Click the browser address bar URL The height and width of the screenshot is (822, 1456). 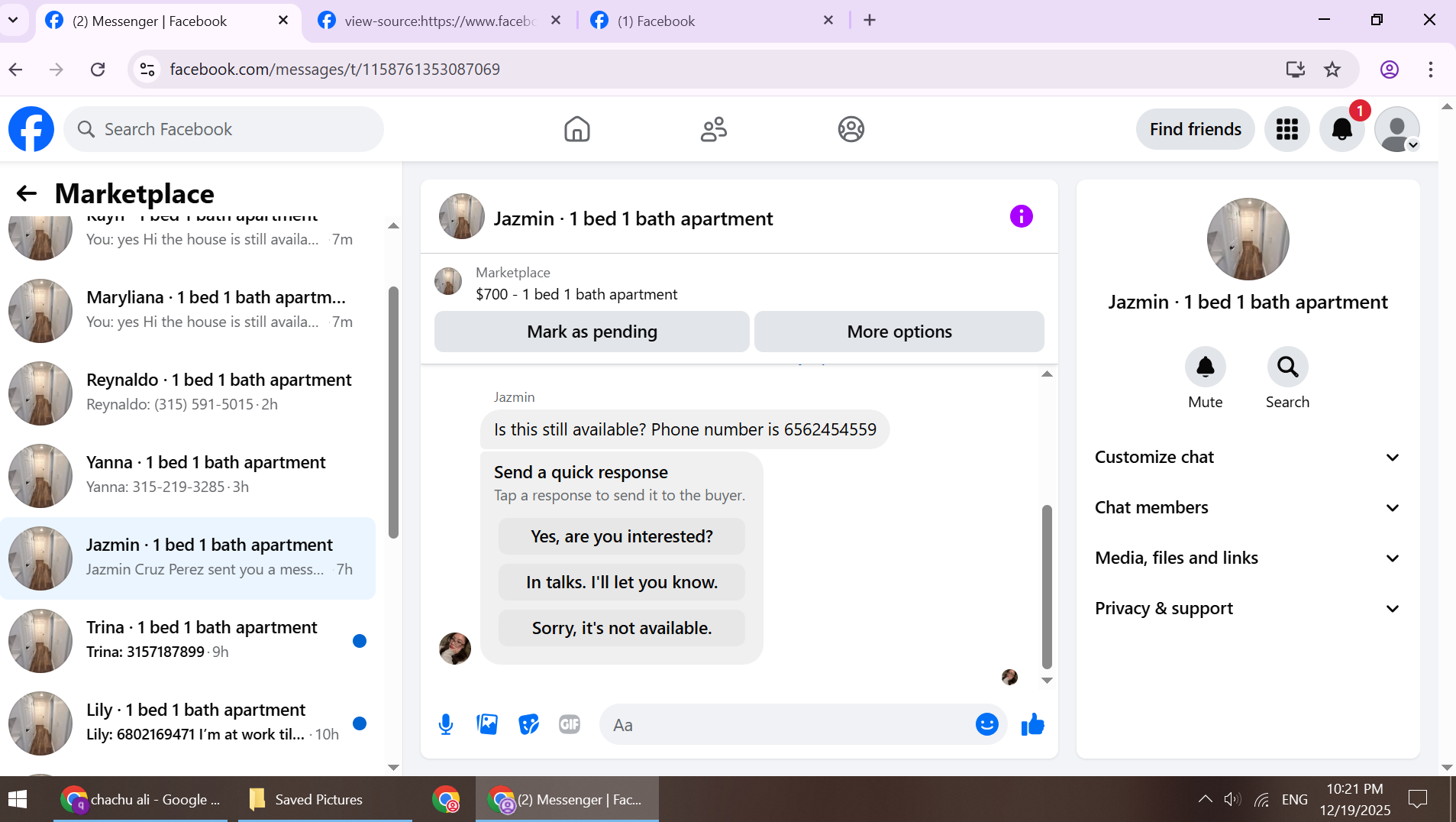(x=334, y=70)
